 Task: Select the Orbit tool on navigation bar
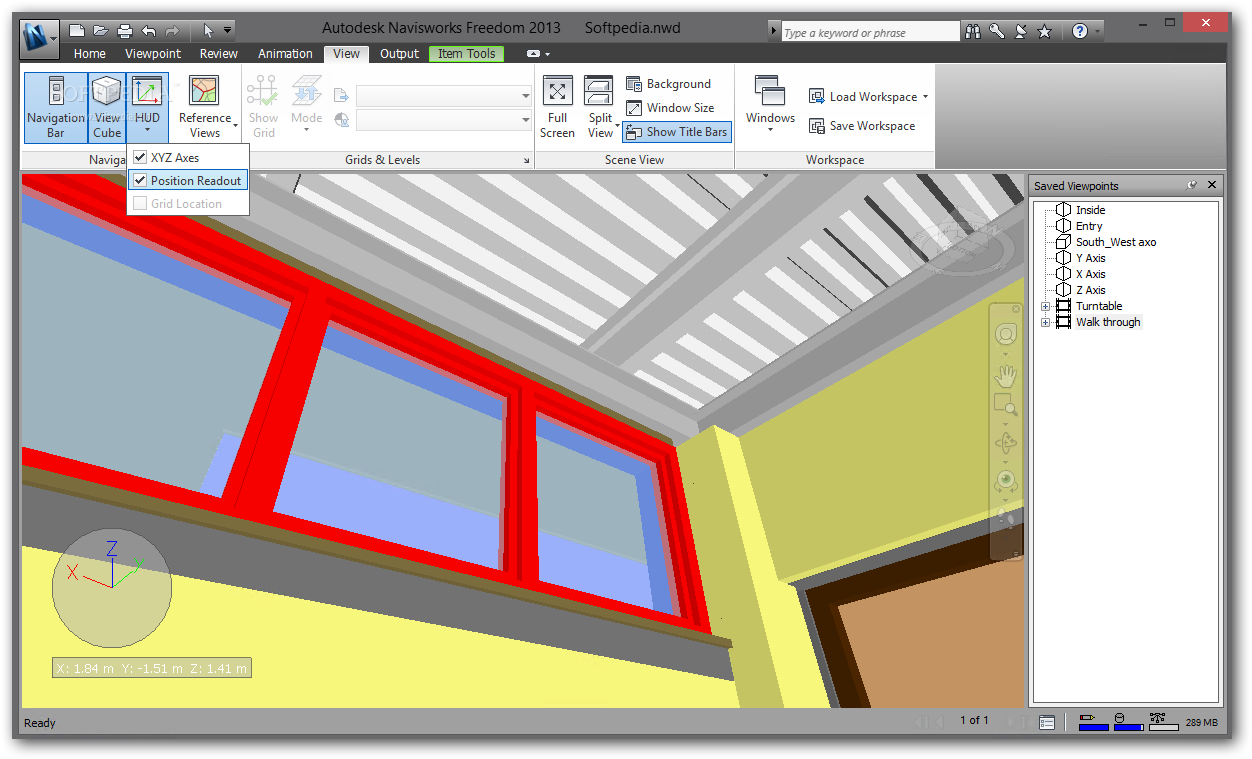click(1006, 442)
